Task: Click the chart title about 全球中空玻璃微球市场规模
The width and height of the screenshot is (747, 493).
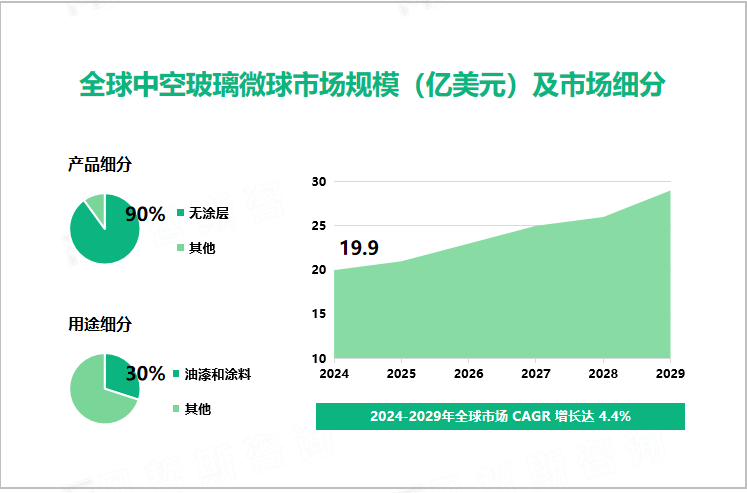Action: pyautogui.click(x=372, y=85)
